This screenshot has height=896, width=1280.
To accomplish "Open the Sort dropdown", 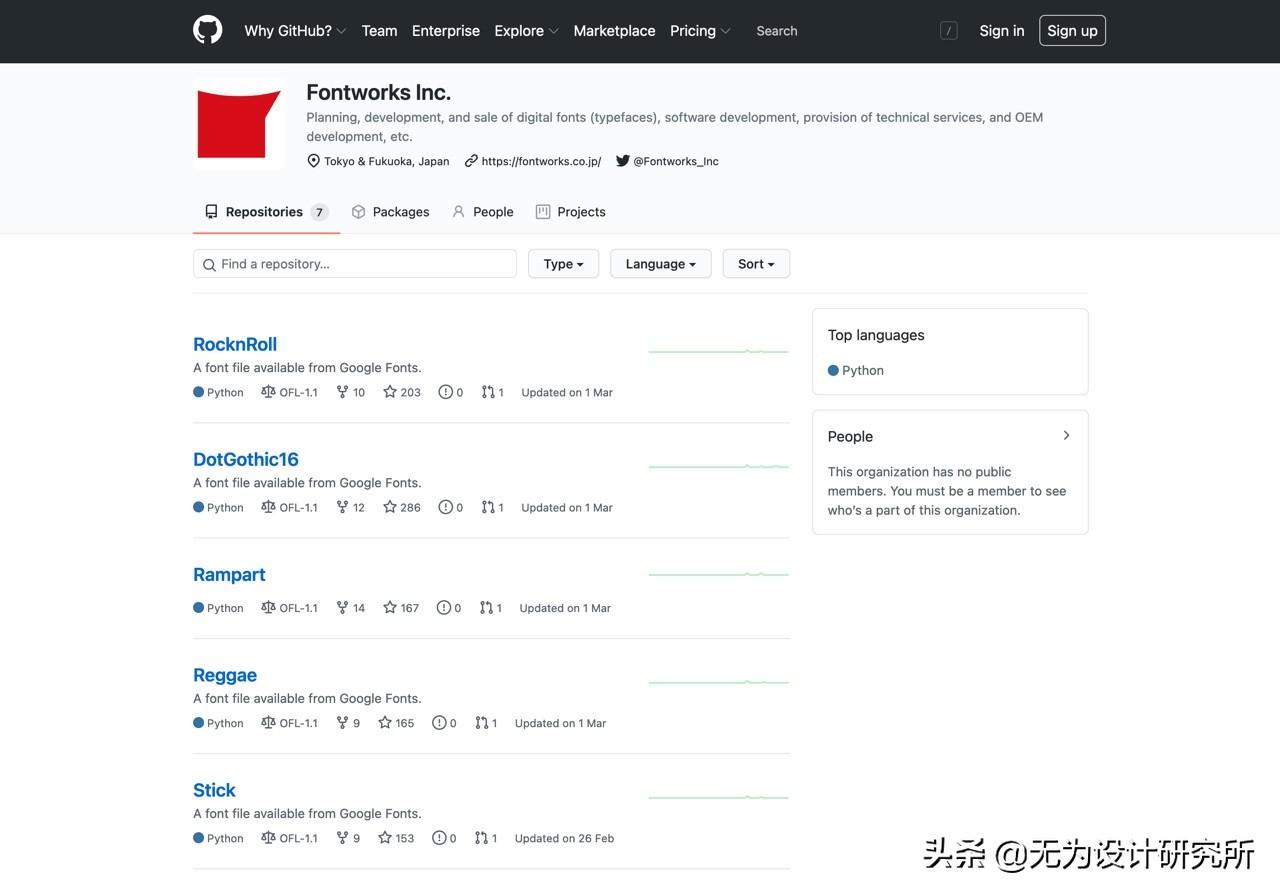I will (x=756, y=264).
